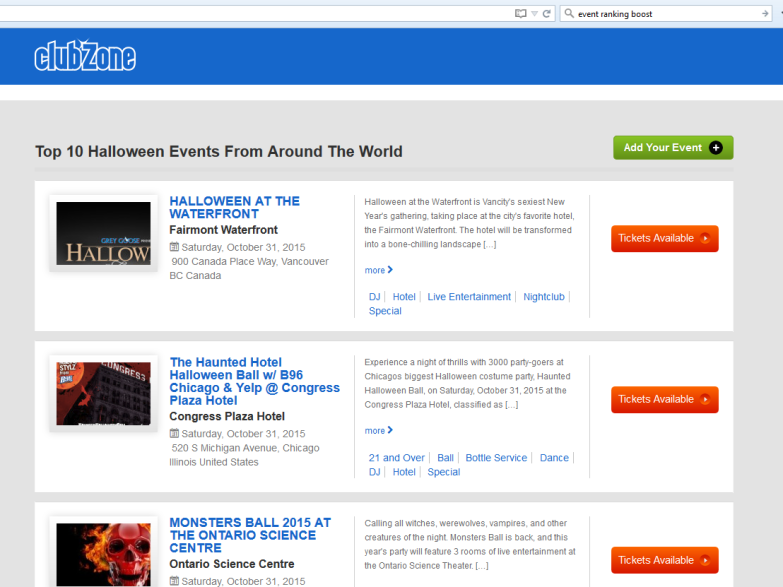
Task: Click the search go arrow
Action: click(x=765, y=14)
